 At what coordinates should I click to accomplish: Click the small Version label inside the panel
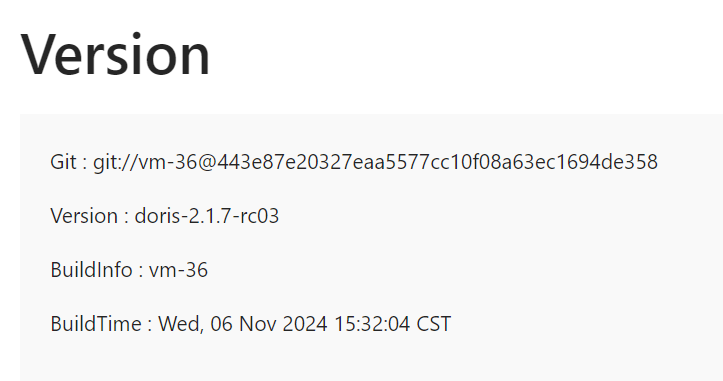click(x=84, y=216)
